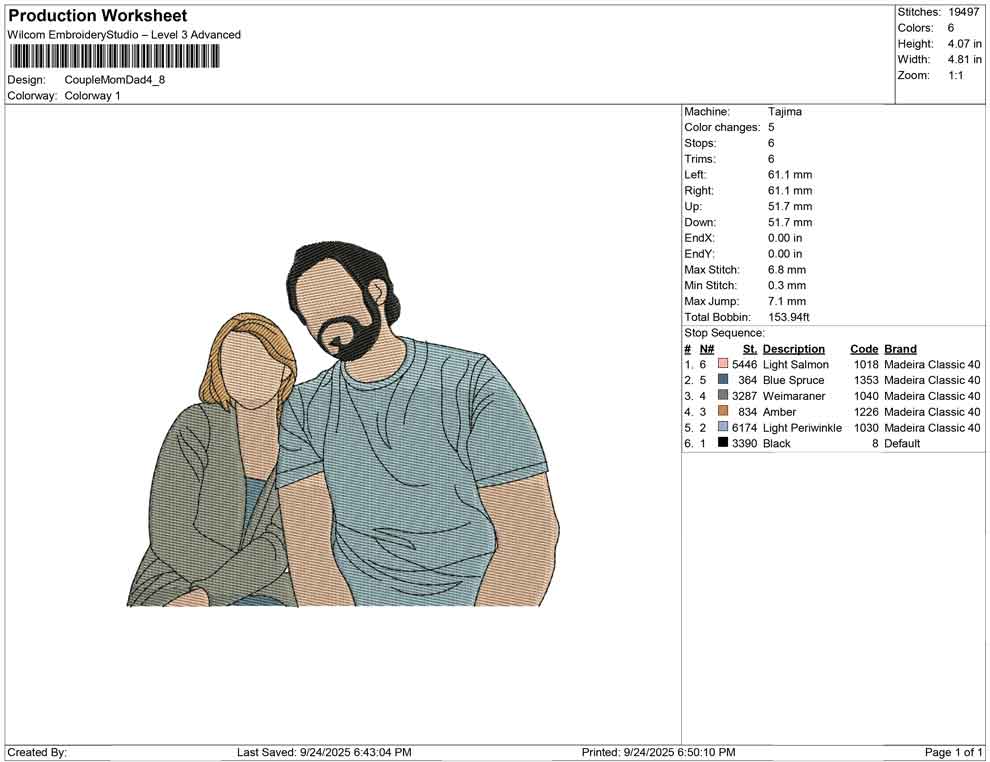
Task: Click the 'Page 1 of 1' footer text
Action: click(x=953, y=752)
